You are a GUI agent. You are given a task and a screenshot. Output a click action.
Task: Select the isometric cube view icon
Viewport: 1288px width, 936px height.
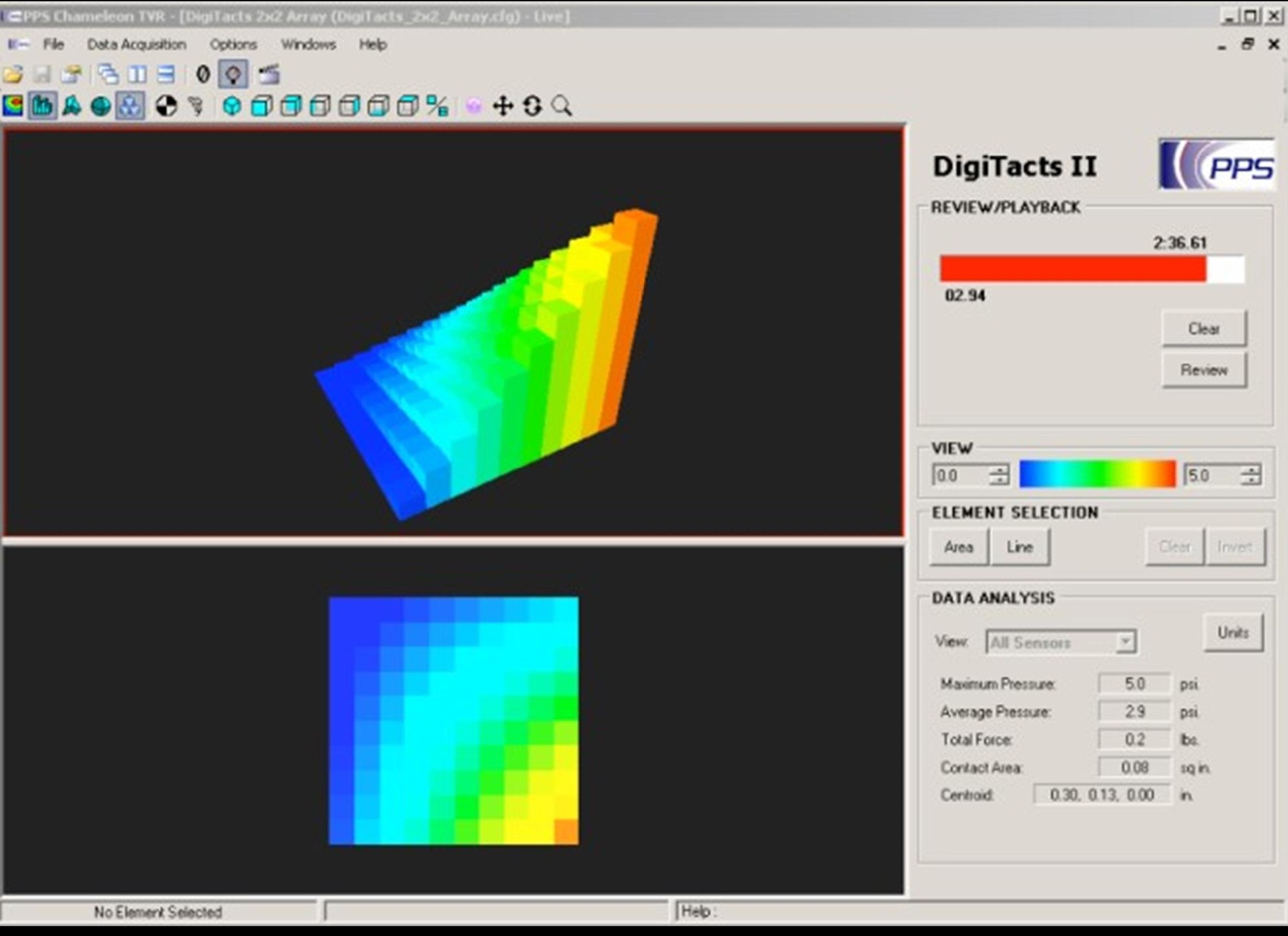[x=231, y=106]
